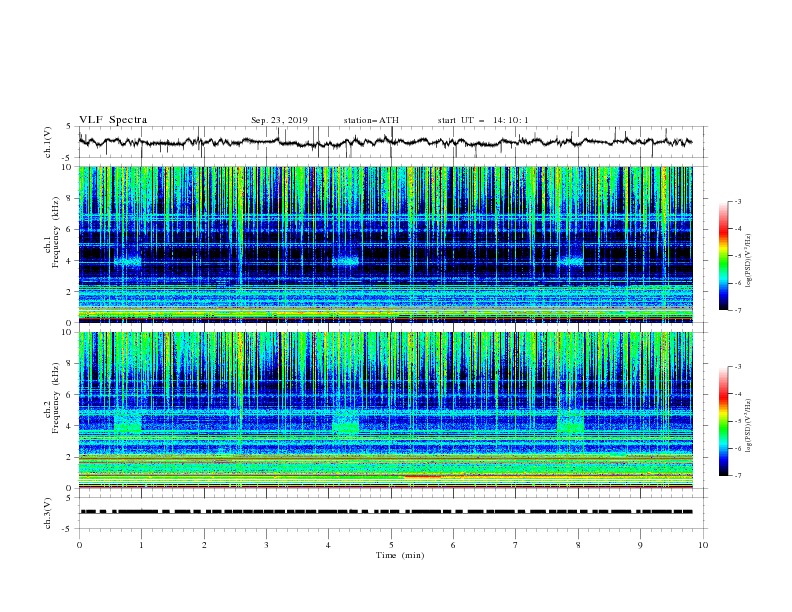The width and height of the screenshot is (792, 612).
Task: Click the ch.1 "Frequency (kHz)" axis label
Action: click(55, 233)
